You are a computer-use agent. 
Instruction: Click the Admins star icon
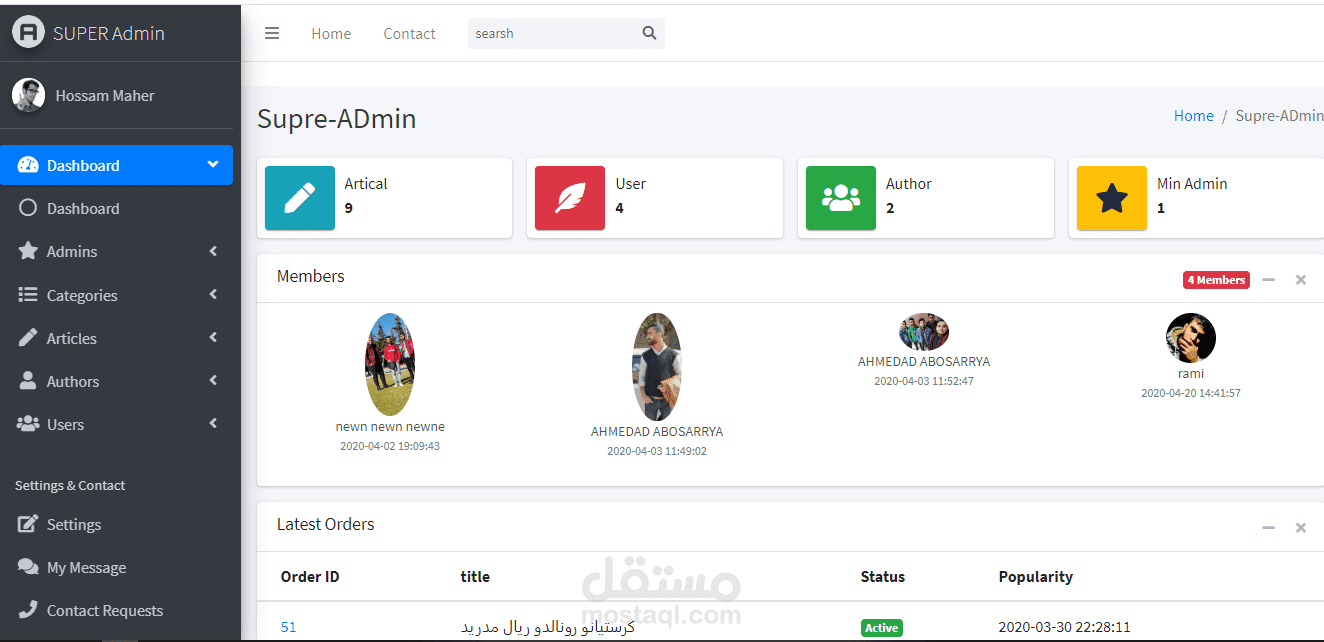pyautogui.click(x=28, y=251)
